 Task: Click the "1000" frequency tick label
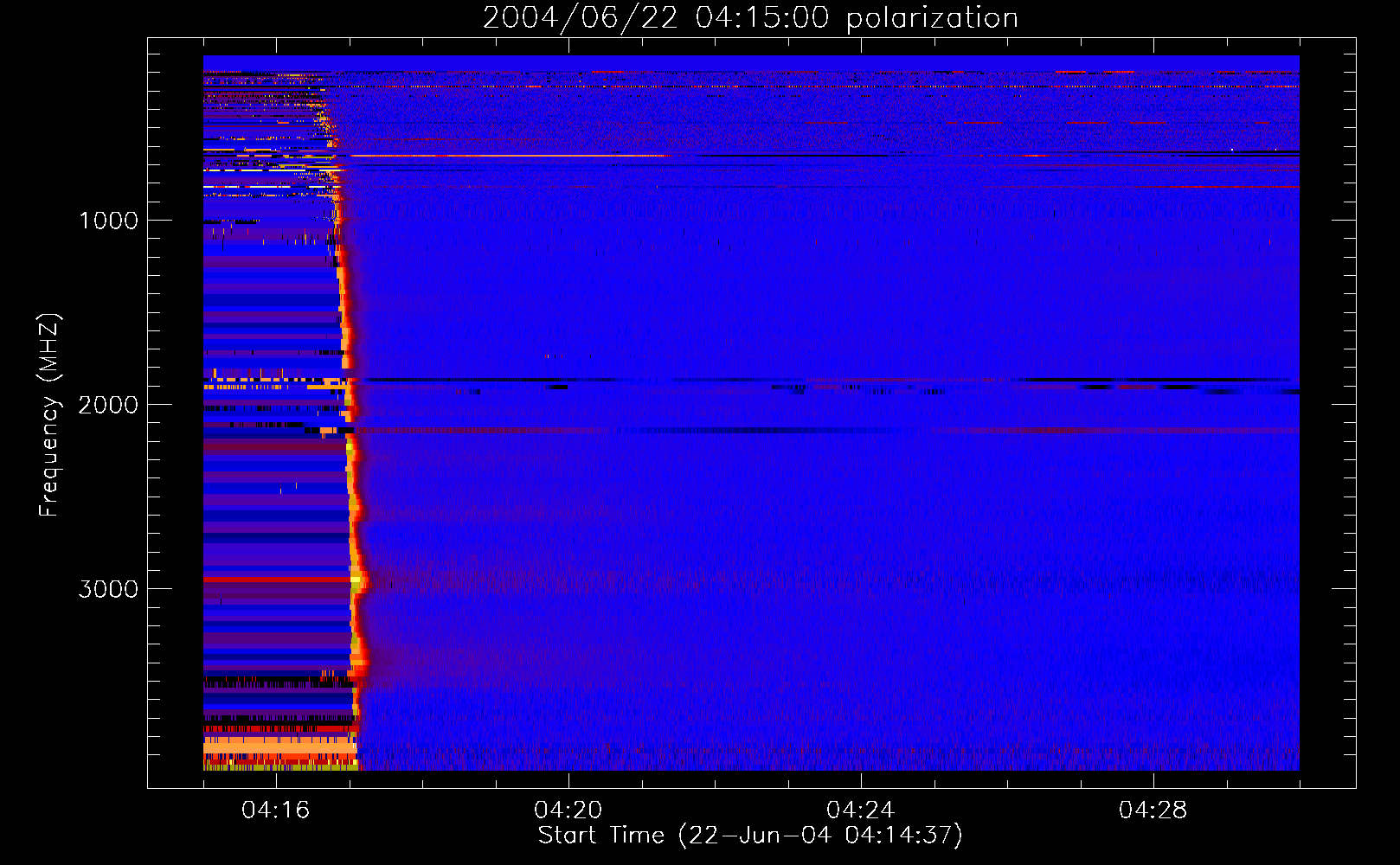tap(109, 221)
